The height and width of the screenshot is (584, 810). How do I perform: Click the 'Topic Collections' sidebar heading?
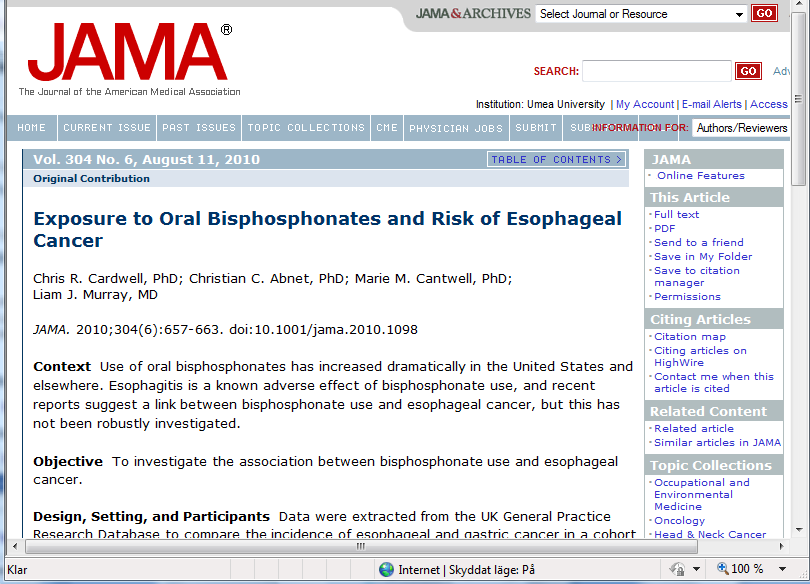(x=711, y=465)
